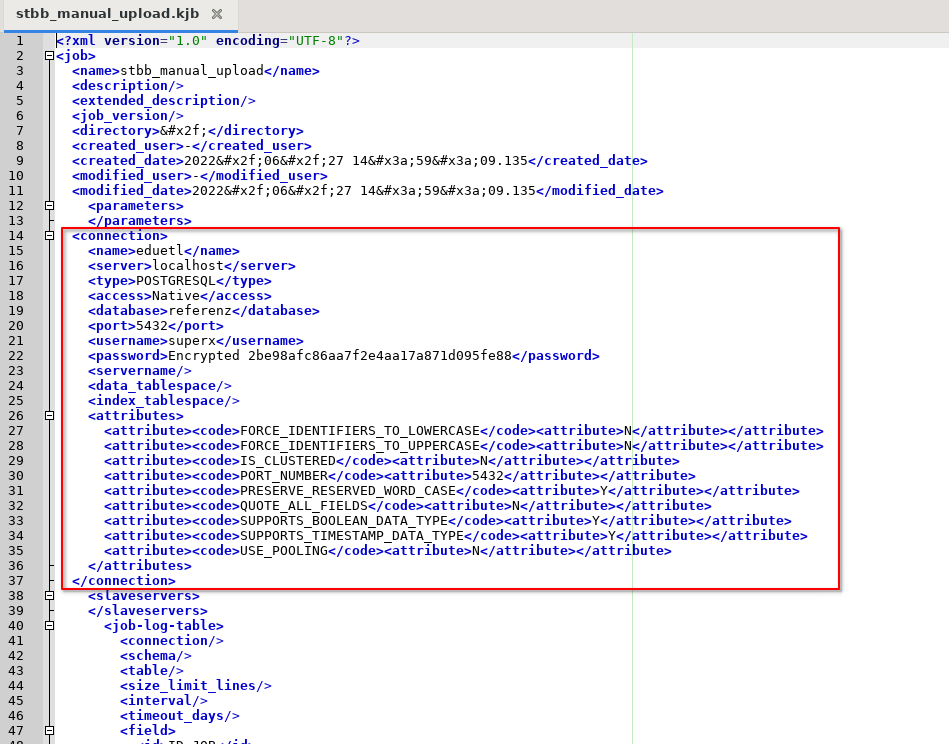
Task: Collapse the job-log-table fold marker
Action: click(49, 626)
